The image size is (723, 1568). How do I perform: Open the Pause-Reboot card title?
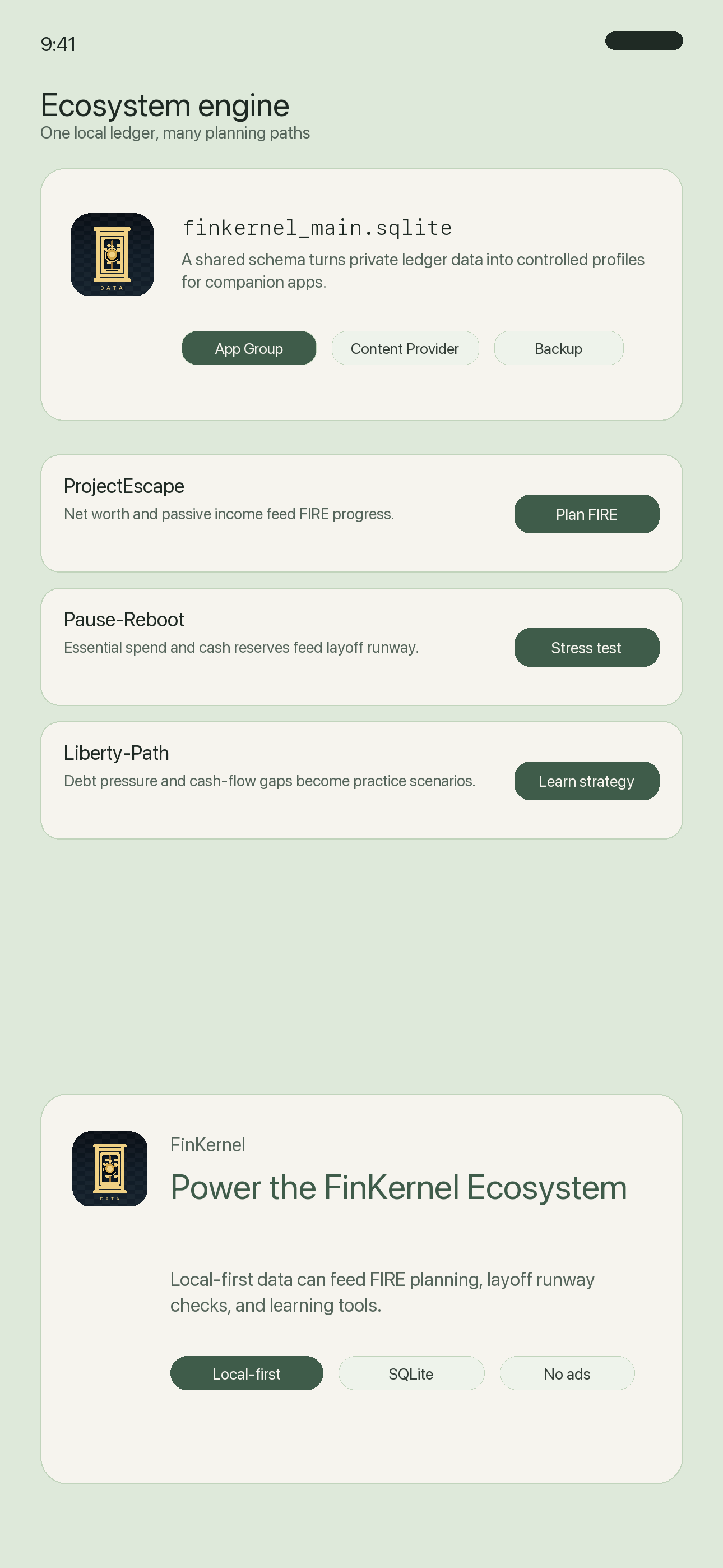point(124,620)
